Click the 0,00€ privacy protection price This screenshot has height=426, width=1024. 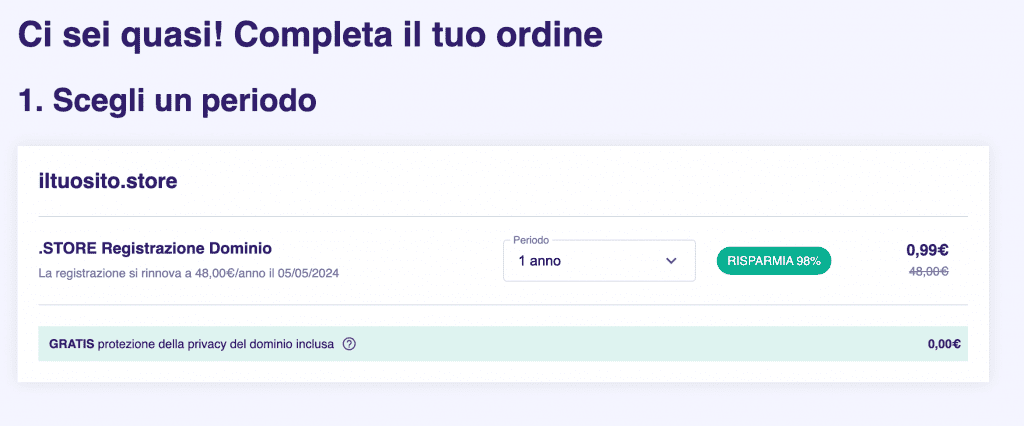pos(944,344)
